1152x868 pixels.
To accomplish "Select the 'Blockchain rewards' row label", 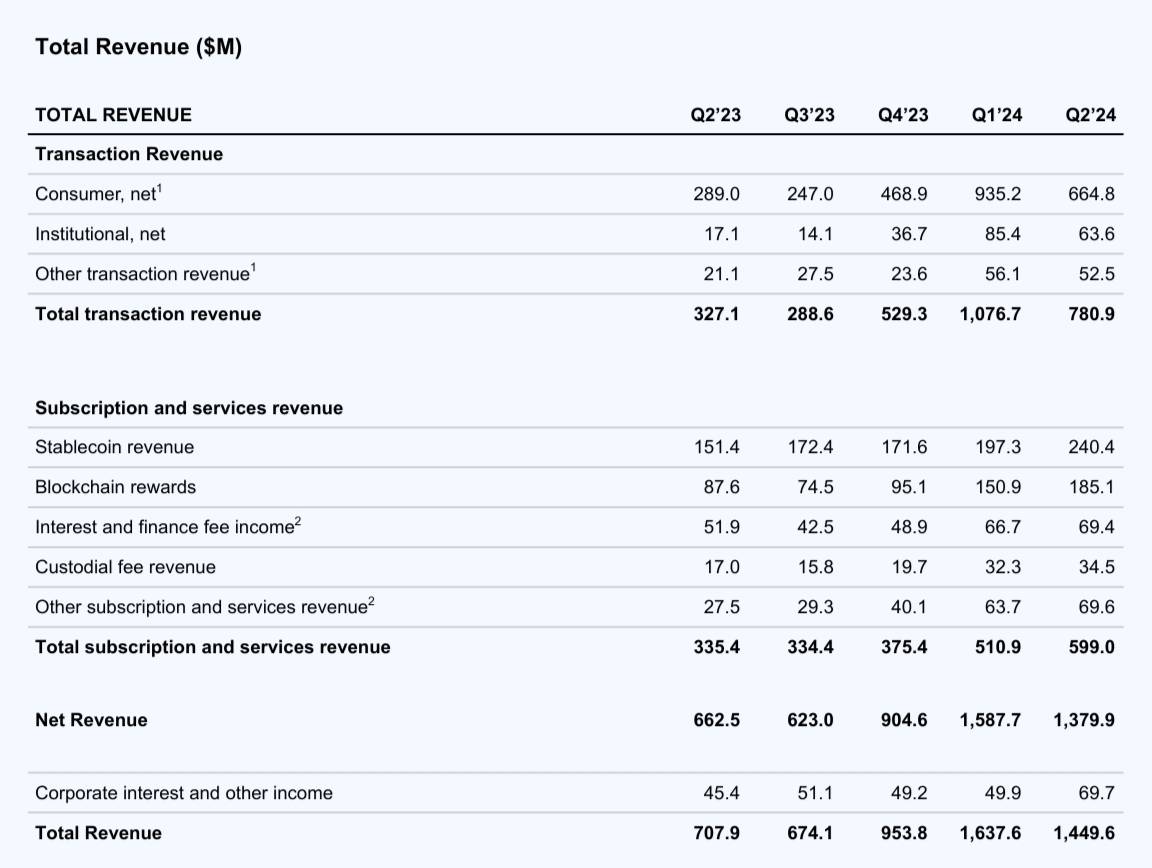I will [x=115, y=487].
